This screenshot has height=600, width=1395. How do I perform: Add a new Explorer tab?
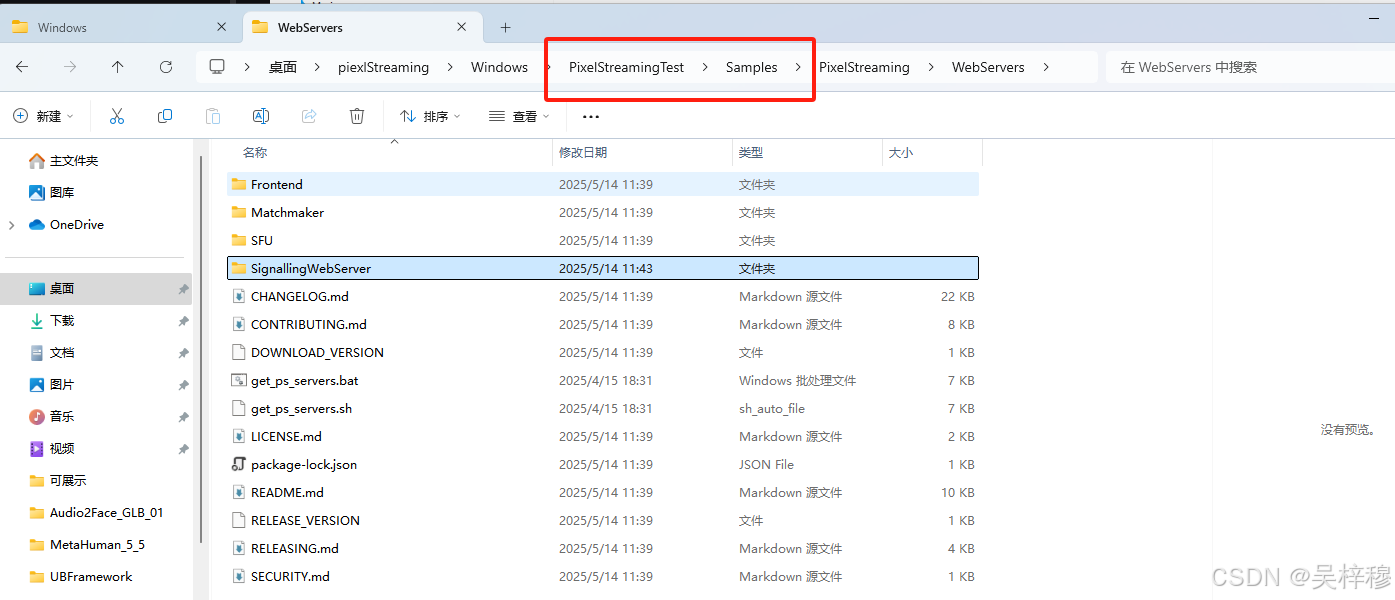(505, 27)
